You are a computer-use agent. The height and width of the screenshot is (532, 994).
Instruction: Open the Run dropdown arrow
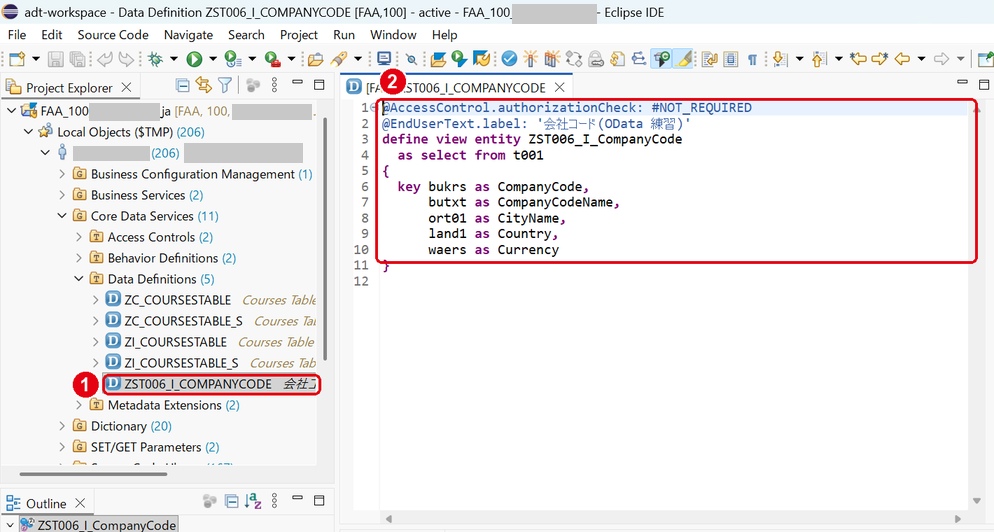[x=212, y=59]
